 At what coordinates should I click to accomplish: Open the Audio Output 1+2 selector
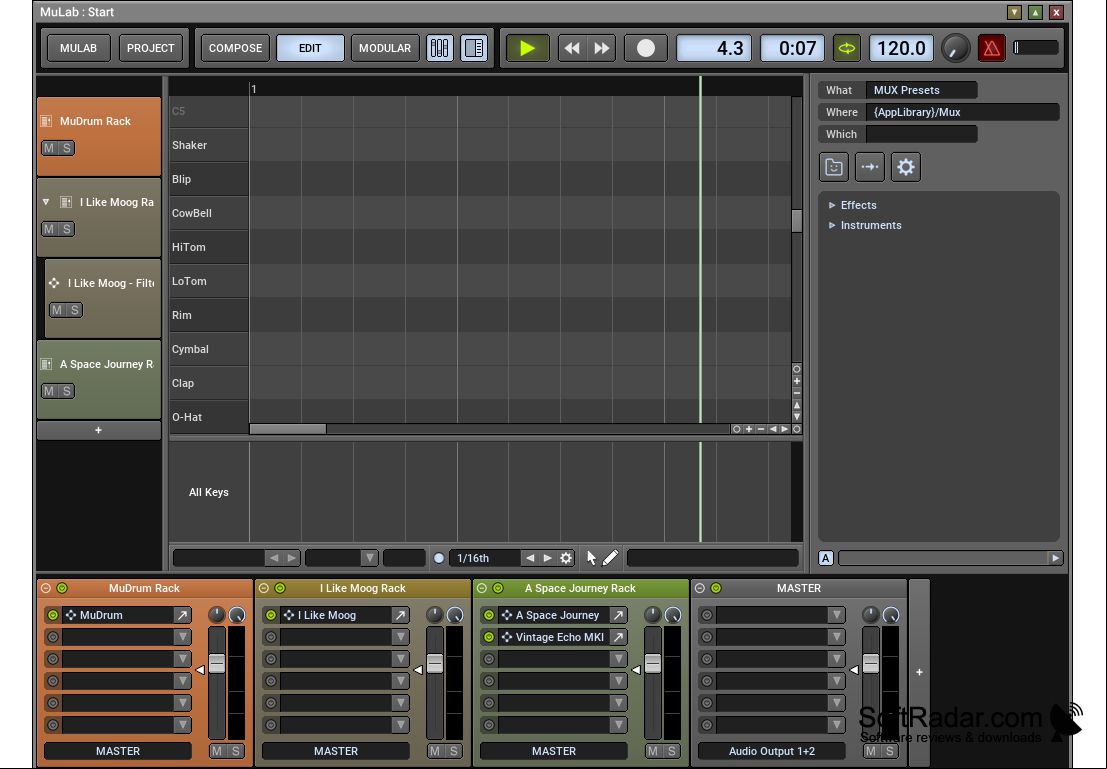coord(772,751)
